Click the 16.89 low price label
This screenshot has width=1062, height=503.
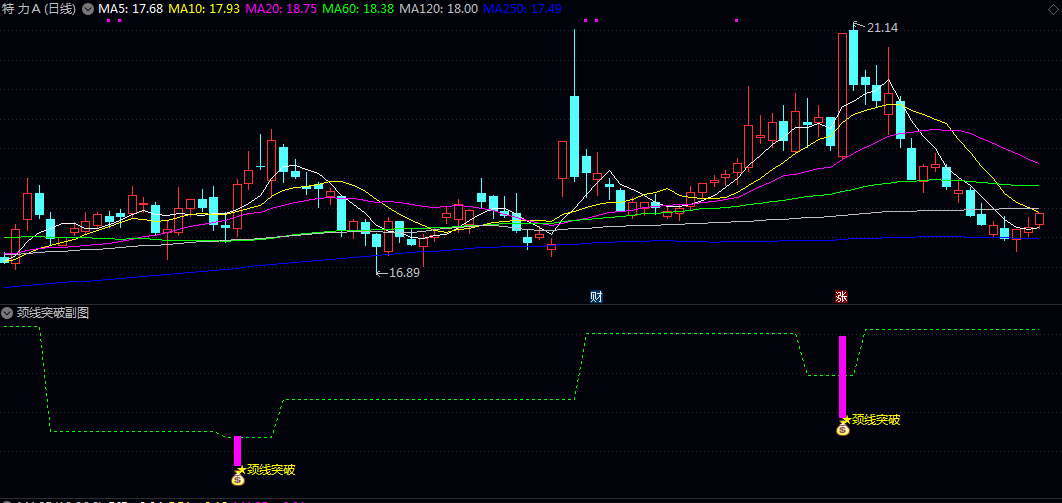click(404, 273)
